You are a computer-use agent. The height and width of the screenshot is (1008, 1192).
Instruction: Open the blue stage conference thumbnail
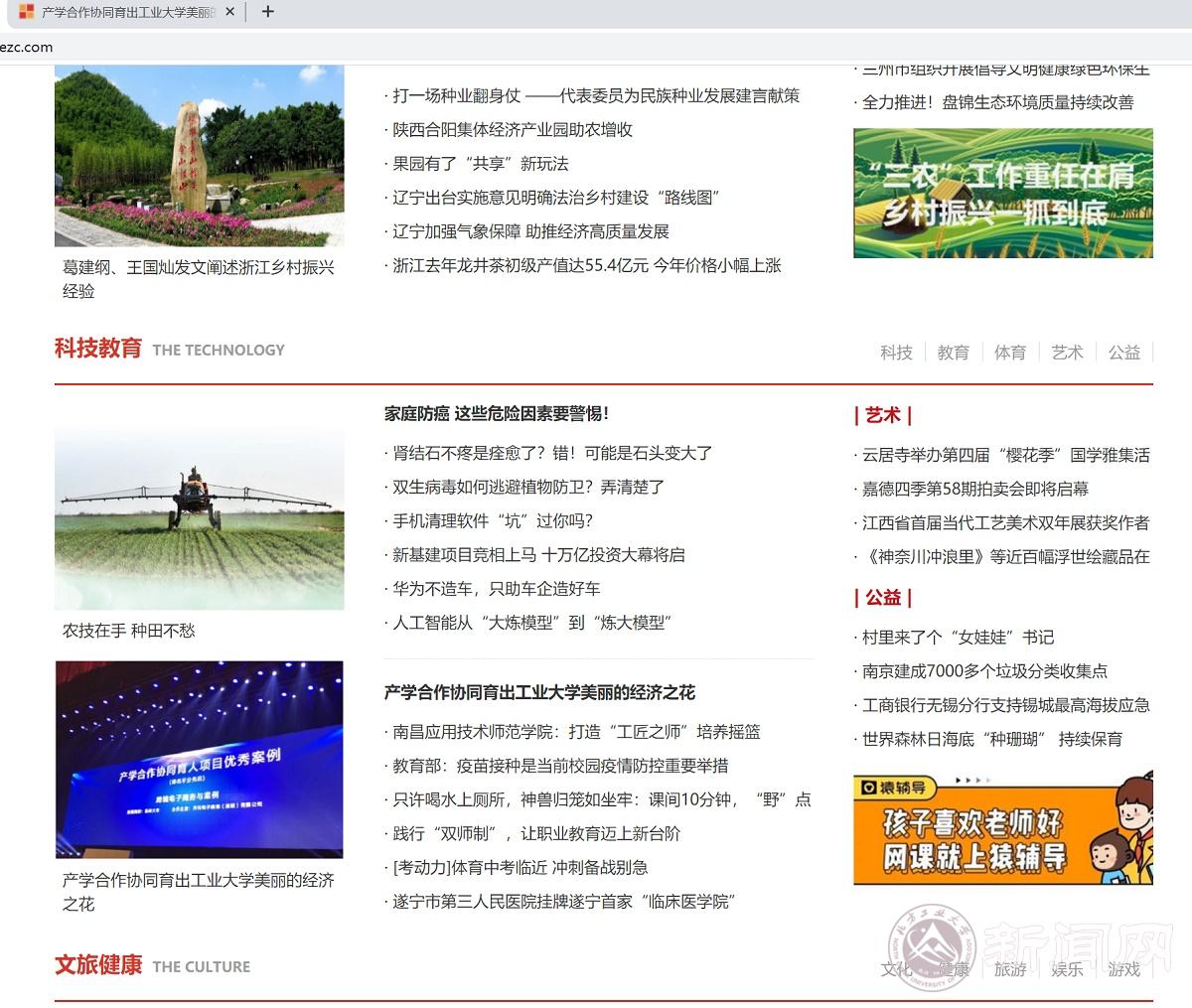pos(200,760)
